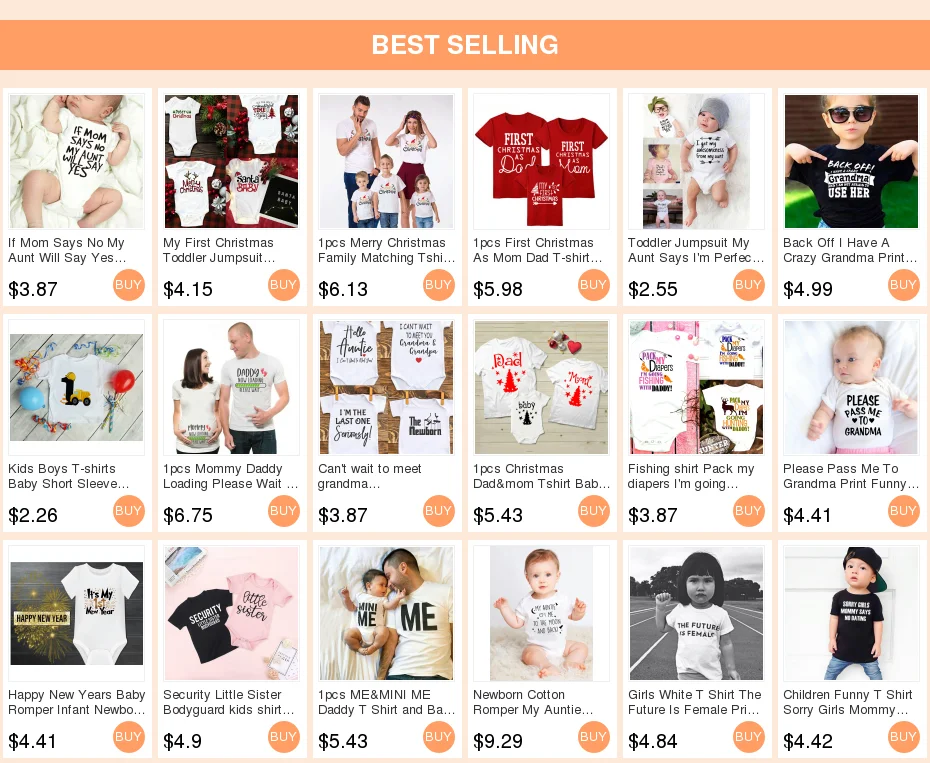View the Kids Boys T-shirts excavator thumbnail
This screenshot has width=930, height=763.
tap(77, 387)
